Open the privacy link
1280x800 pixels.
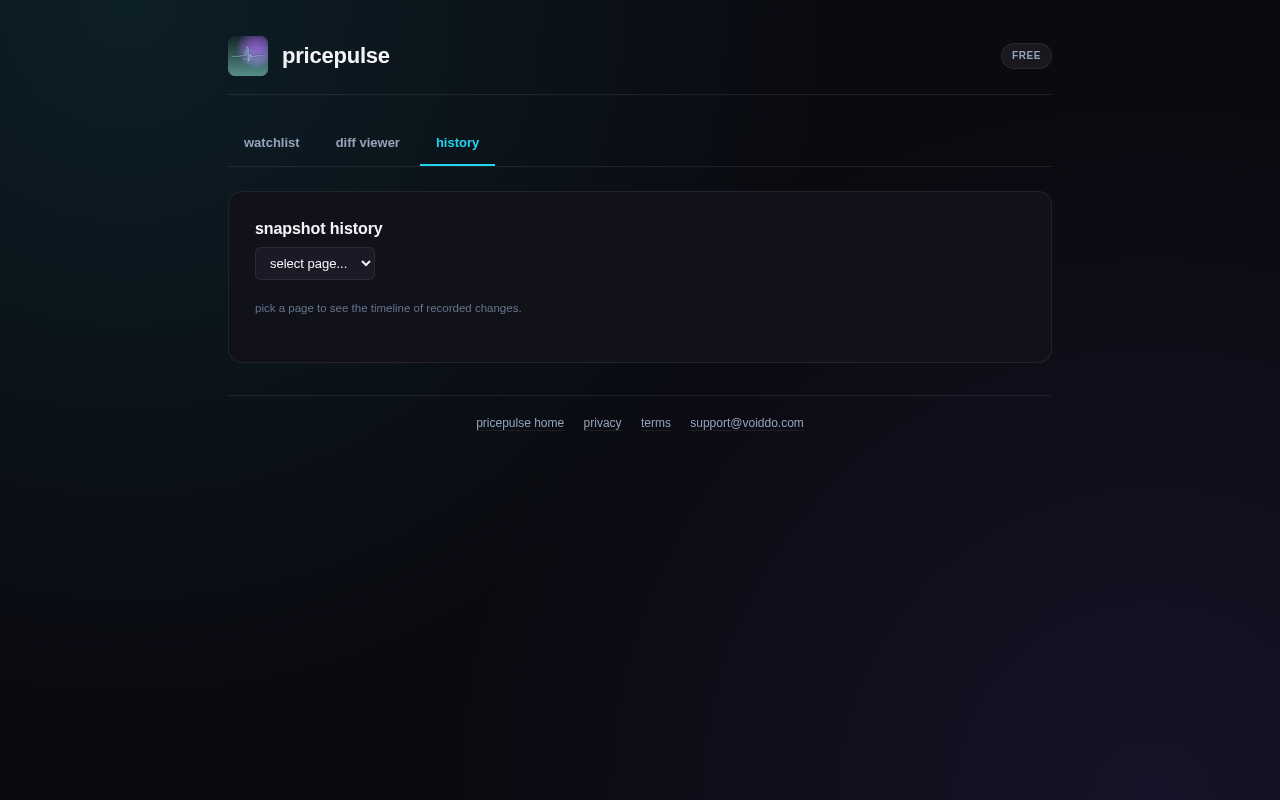[x=602, y=423]
